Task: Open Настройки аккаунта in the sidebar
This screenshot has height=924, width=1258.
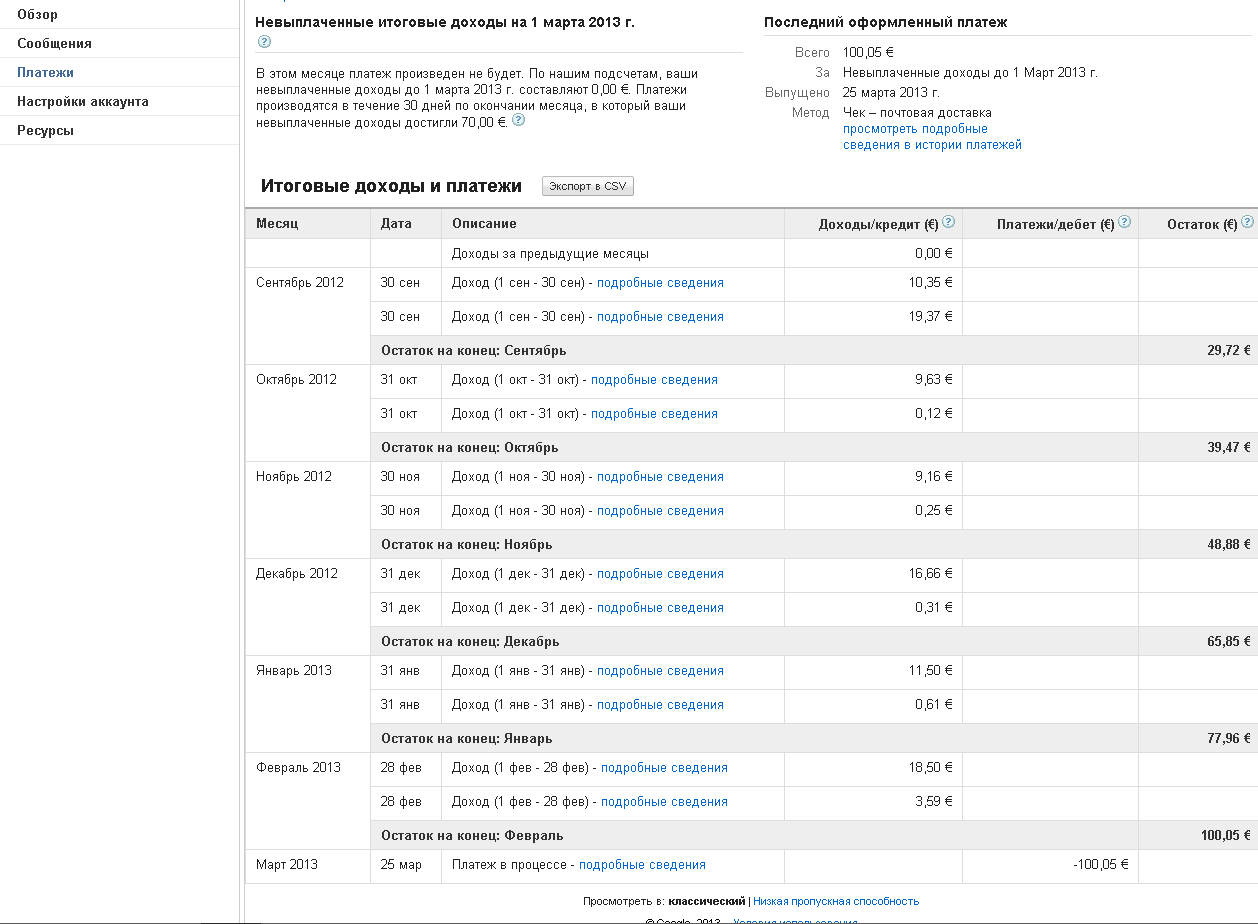Action: pyautogui.click(x=83, y=101)
